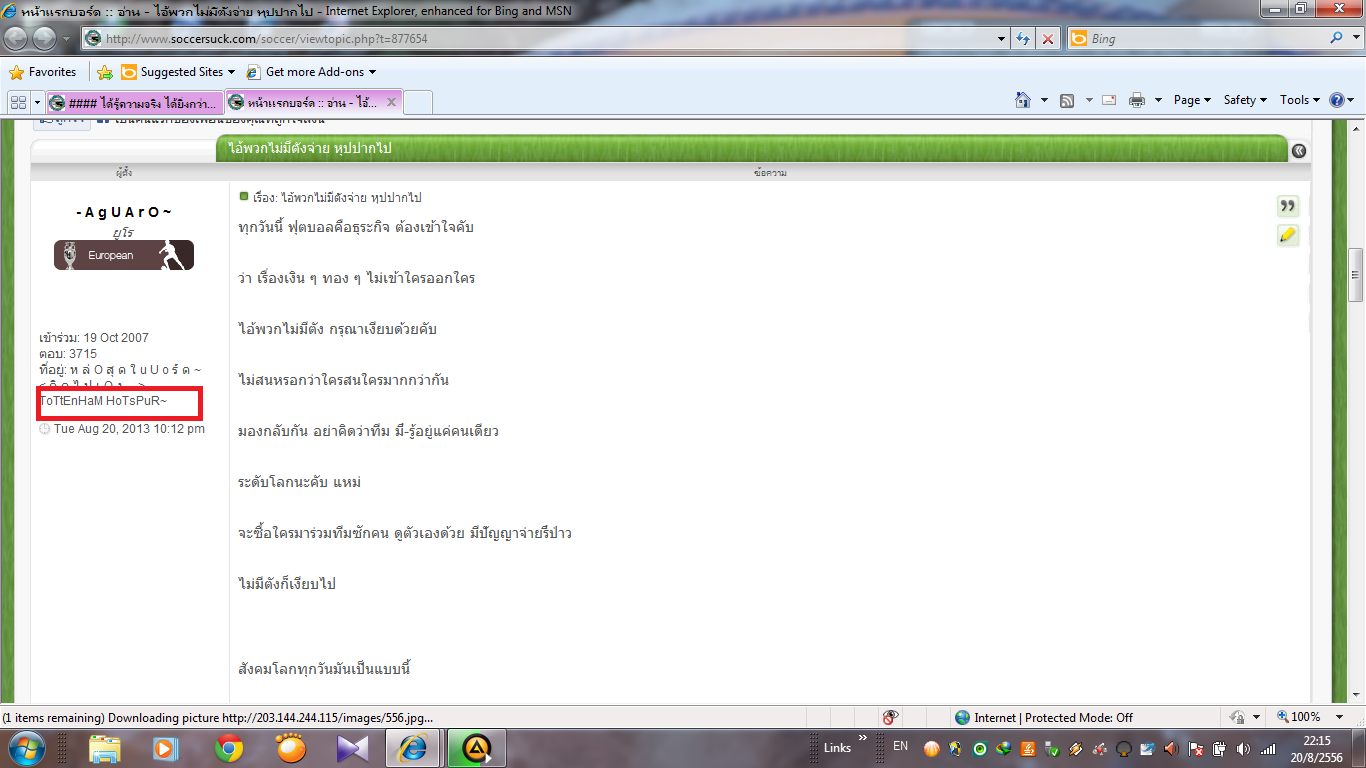Viewport: 1366px width, 768px height.
Task: Click the Refresh icon beside the address bar
Action: pos(1024,39)
